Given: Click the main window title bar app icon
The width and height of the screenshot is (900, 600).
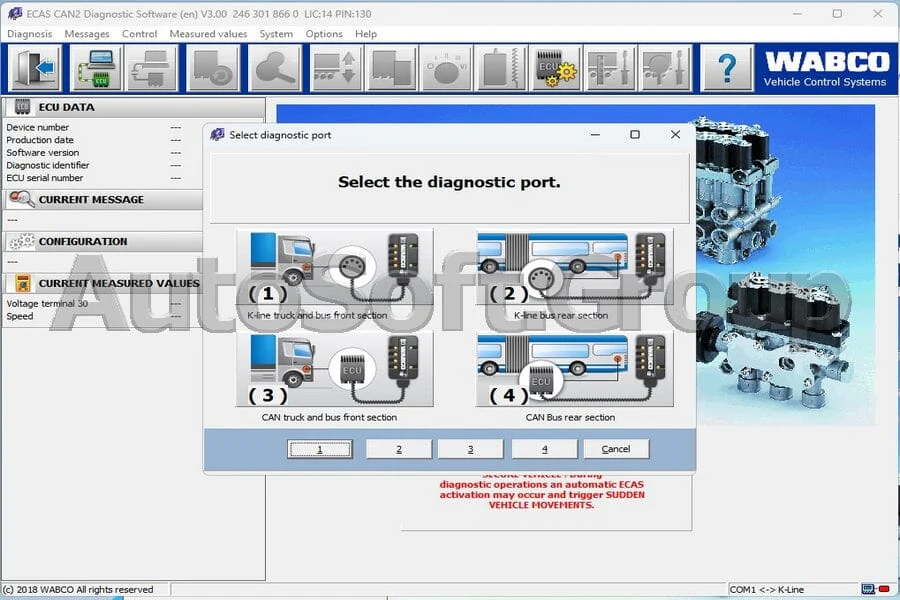Looking at the screenshot, I should tap(15, 13).
